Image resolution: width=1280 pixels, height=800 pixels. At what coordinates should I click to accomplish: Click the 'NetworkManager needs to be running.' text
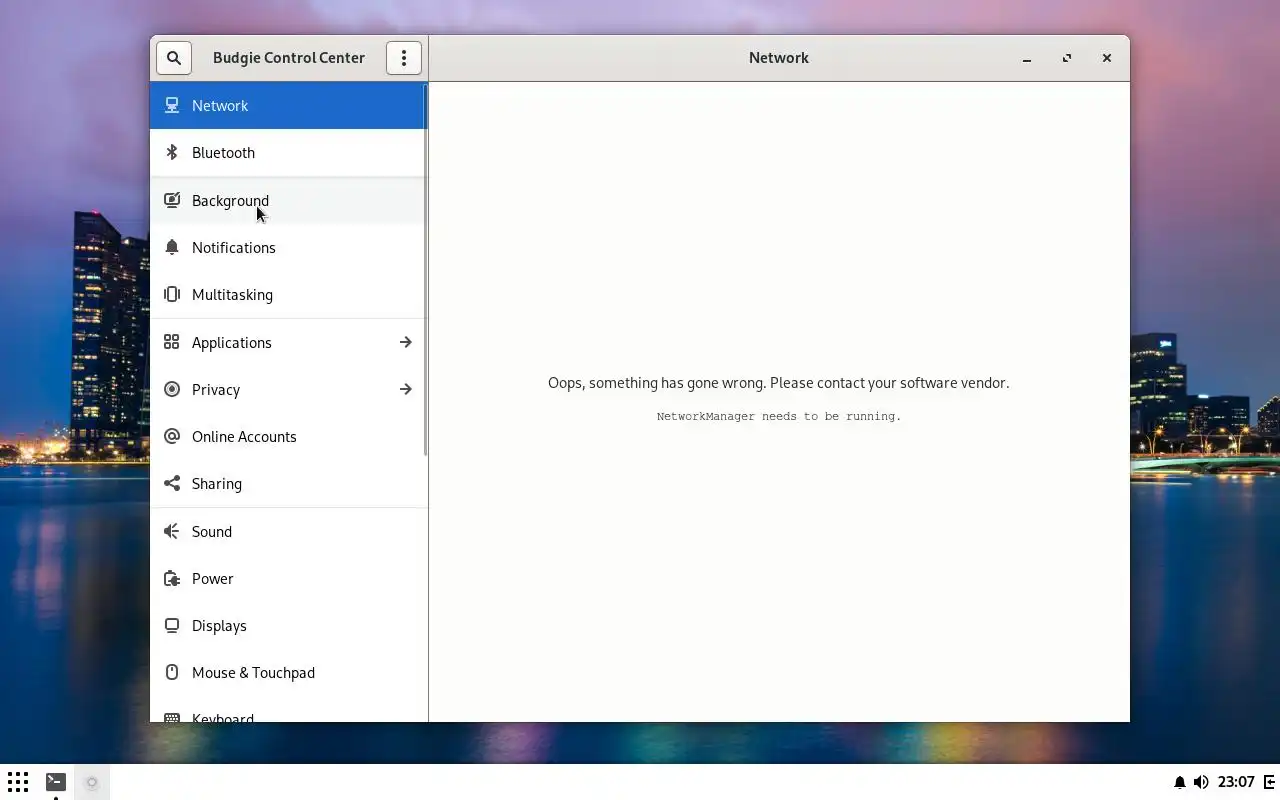(x=779, y=416)
